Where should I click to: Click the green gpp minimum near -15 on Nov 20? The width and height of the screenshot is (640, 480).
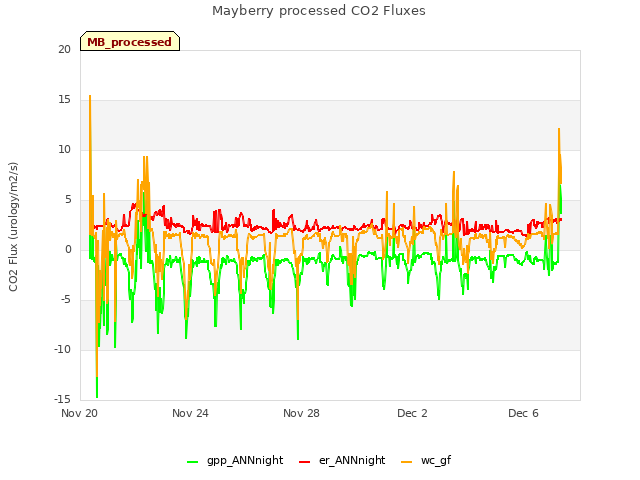click(97, 396)
